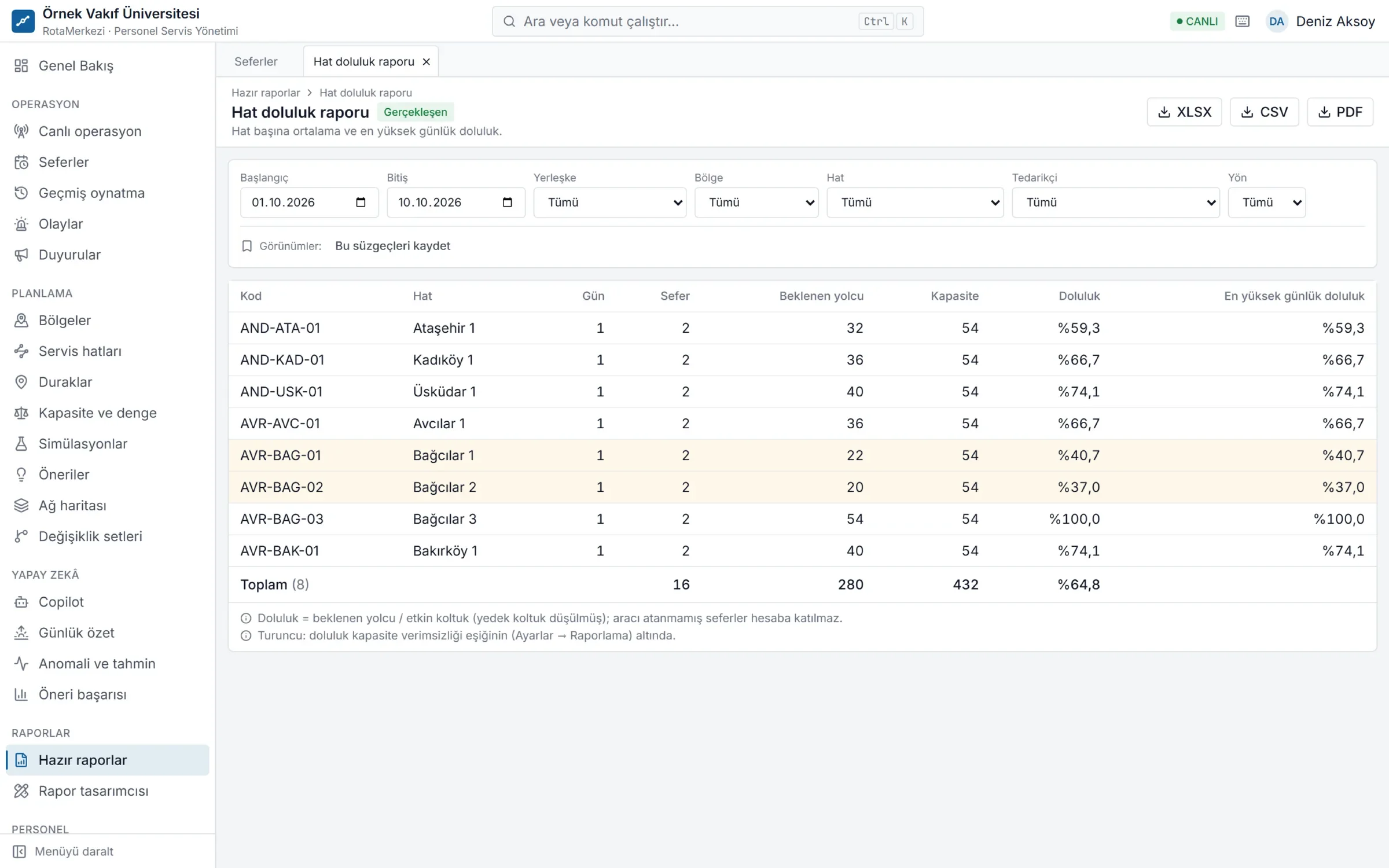Image resolution: width=1389 pixels, height=868 pixels.
Task: Focus the Ara veya komut çalıştır search box
Action: click(x=707, y=21)
